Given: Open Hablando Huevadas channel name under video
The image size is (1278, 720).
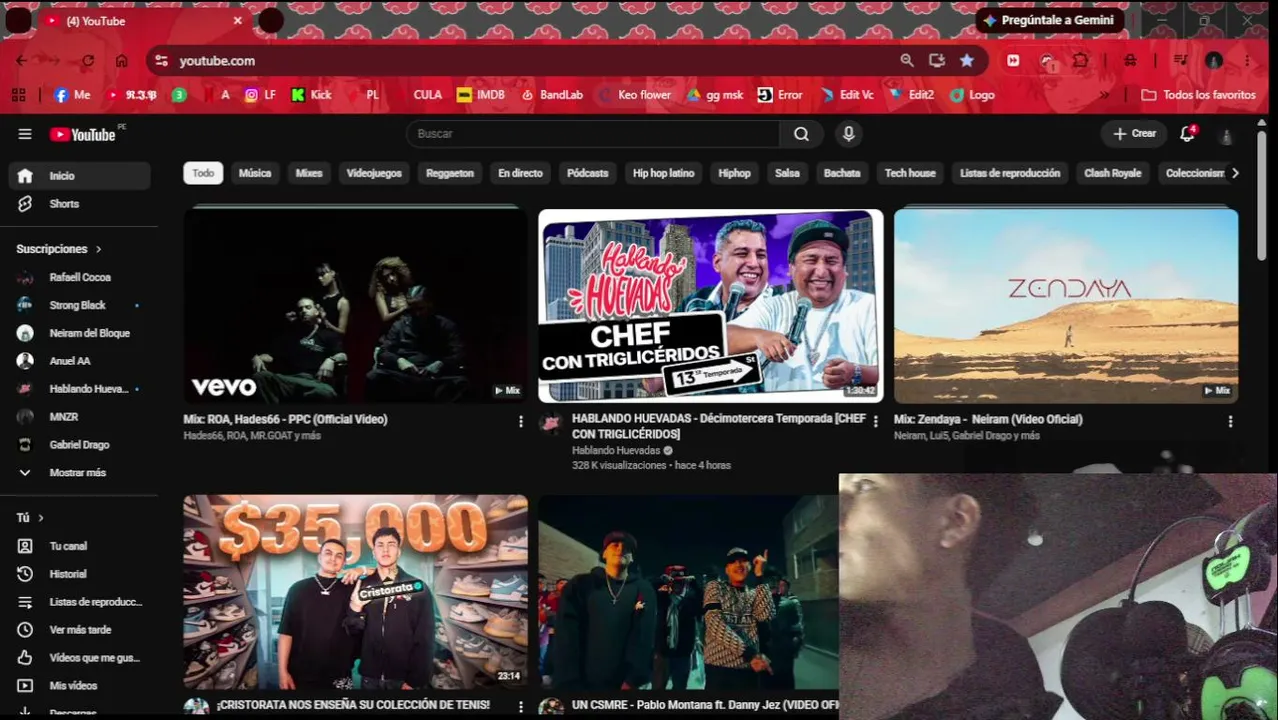Looking at the screenshot, I should tap(617, 451).
